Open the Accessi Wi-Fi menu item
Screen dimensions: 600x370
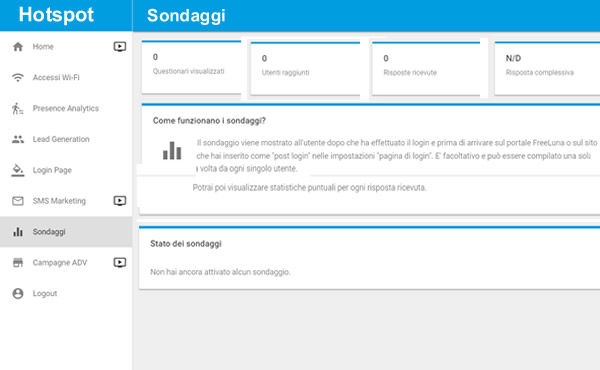click(66, 78)
